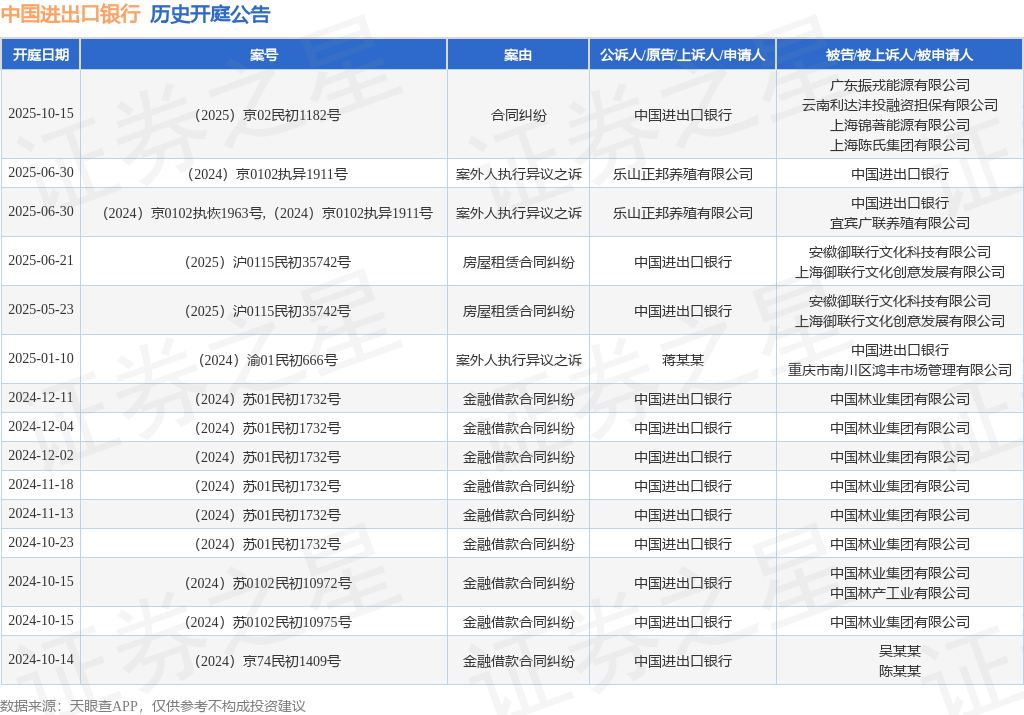The image size is (1024, 715).
Task: Select the 开庭日期 column header
Action: click(40, 55)
